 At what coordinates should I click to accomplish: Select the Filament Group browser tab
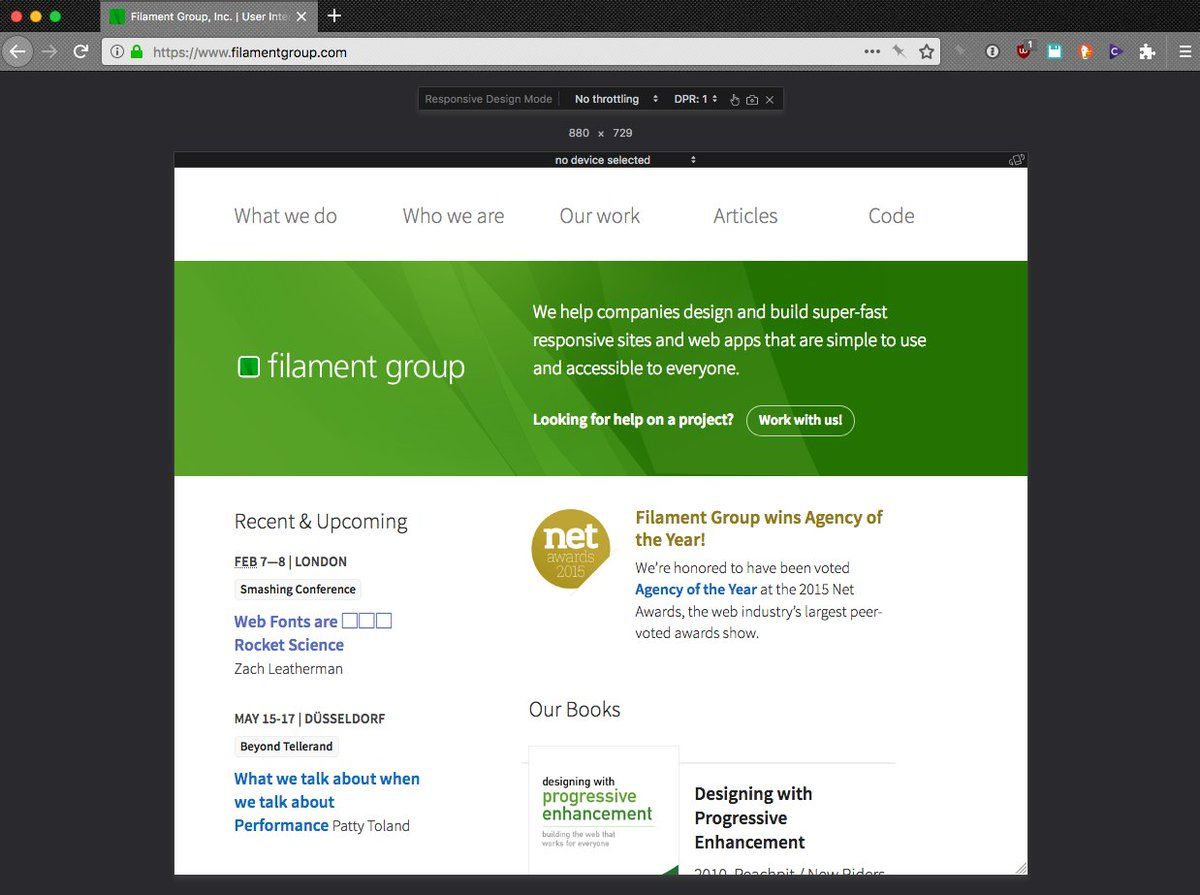(x=208, y=16)
